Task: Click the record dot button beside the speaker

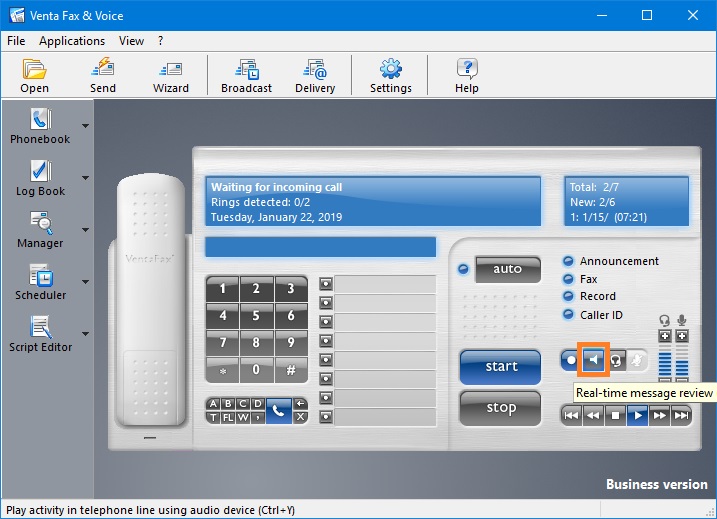Action: [x=571, y=360]
